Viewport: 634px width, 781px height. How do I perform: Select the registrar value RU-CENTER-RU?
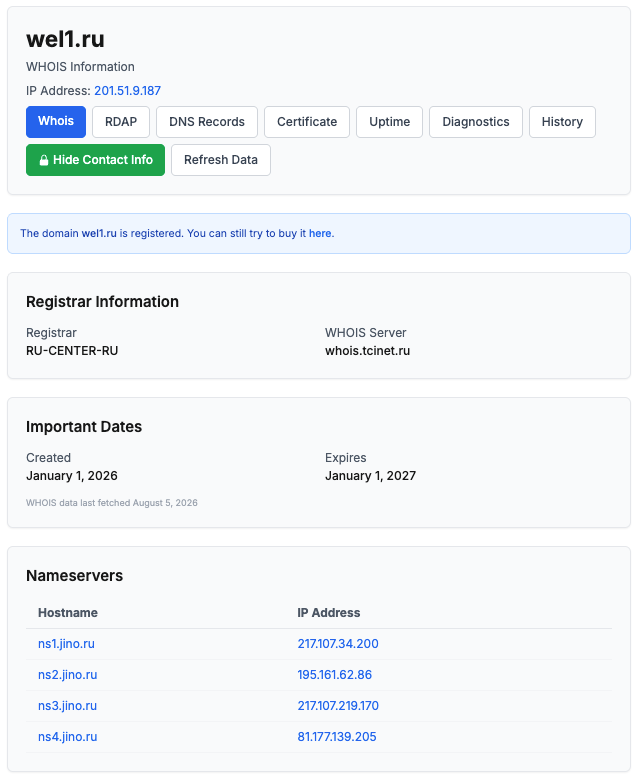point(72,351)
